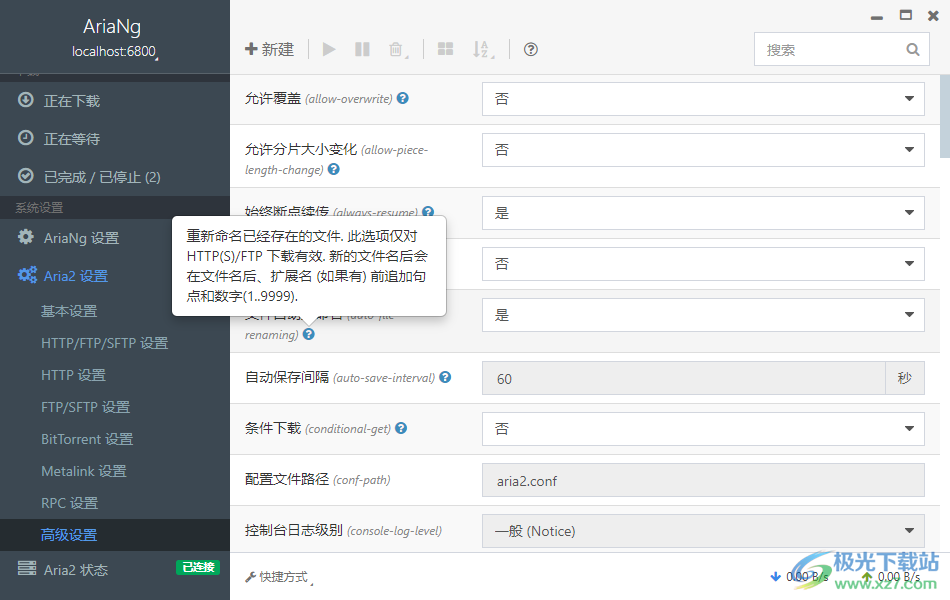Select 基本设置 submenu item
The image size is (950, 600).
(69, 311)
